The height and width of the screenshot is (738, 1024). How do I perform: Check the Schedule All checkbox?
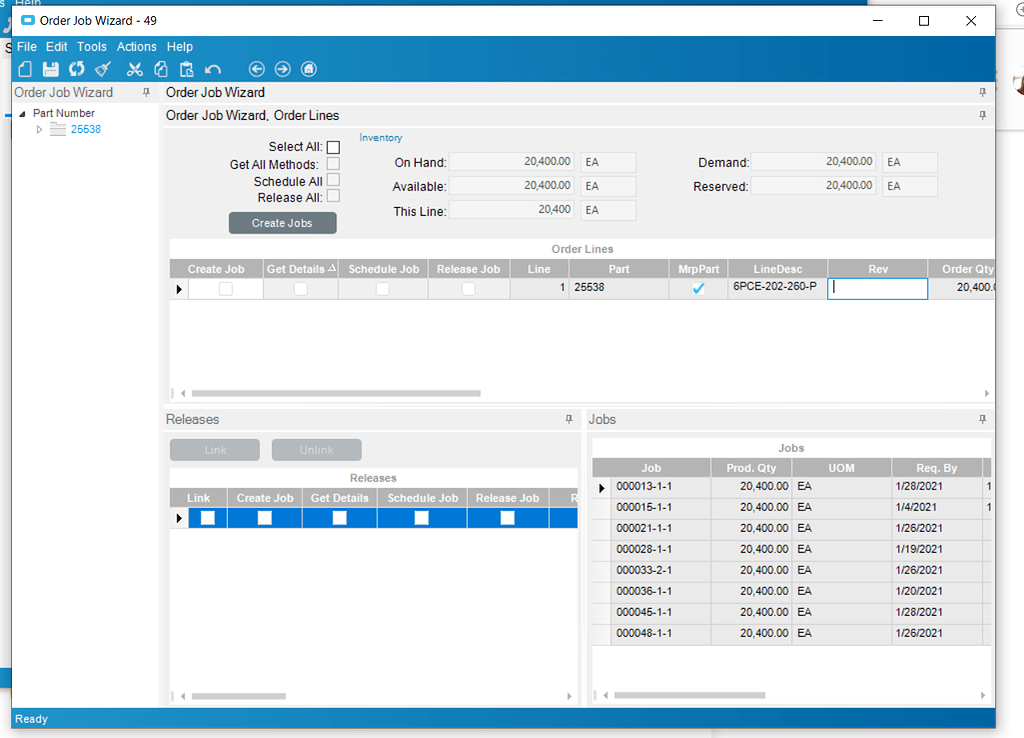click(x=333, y=180)
